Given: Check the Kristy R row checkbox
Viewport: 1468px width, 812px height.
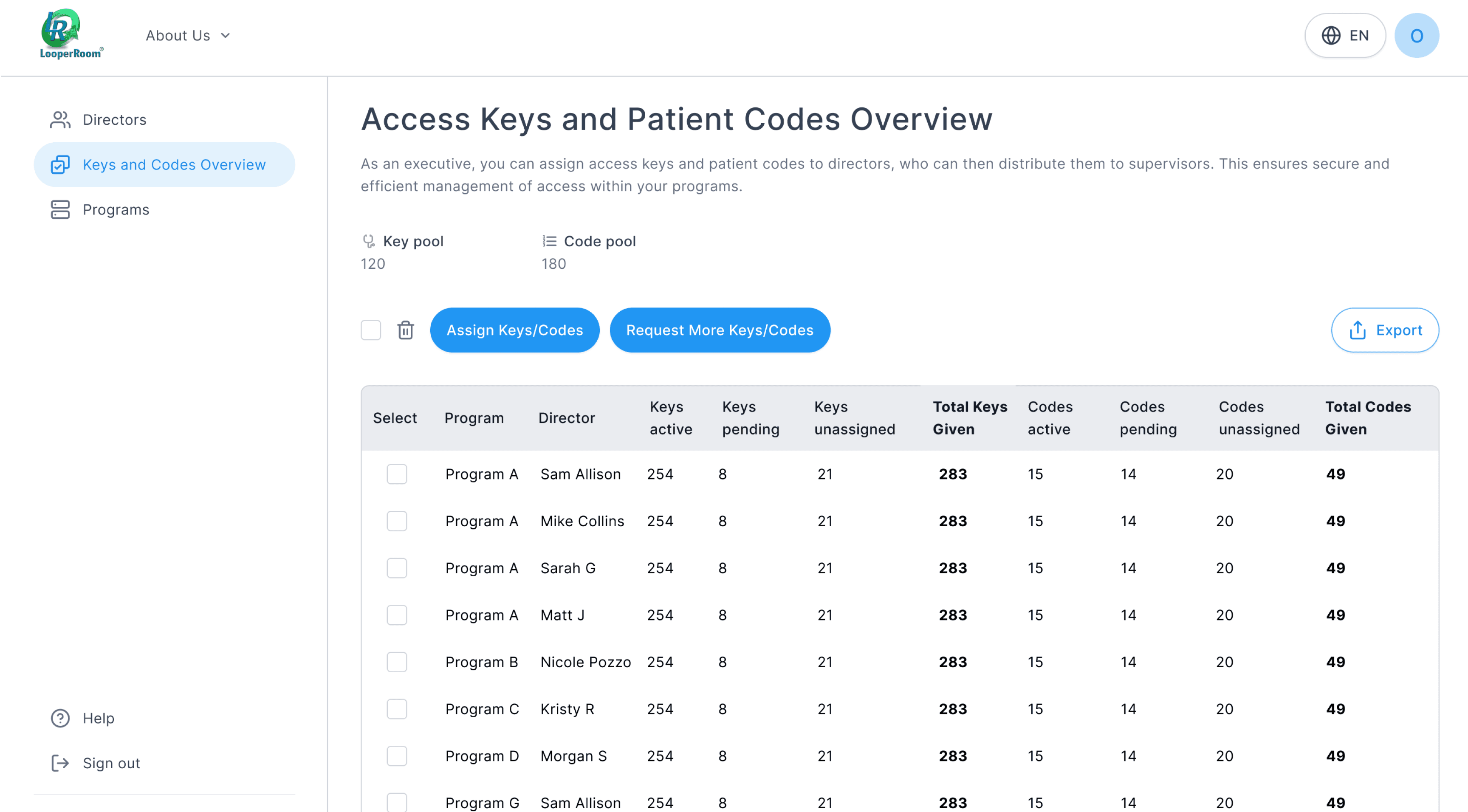Looking at the screenshot, I should pos(397,709).
